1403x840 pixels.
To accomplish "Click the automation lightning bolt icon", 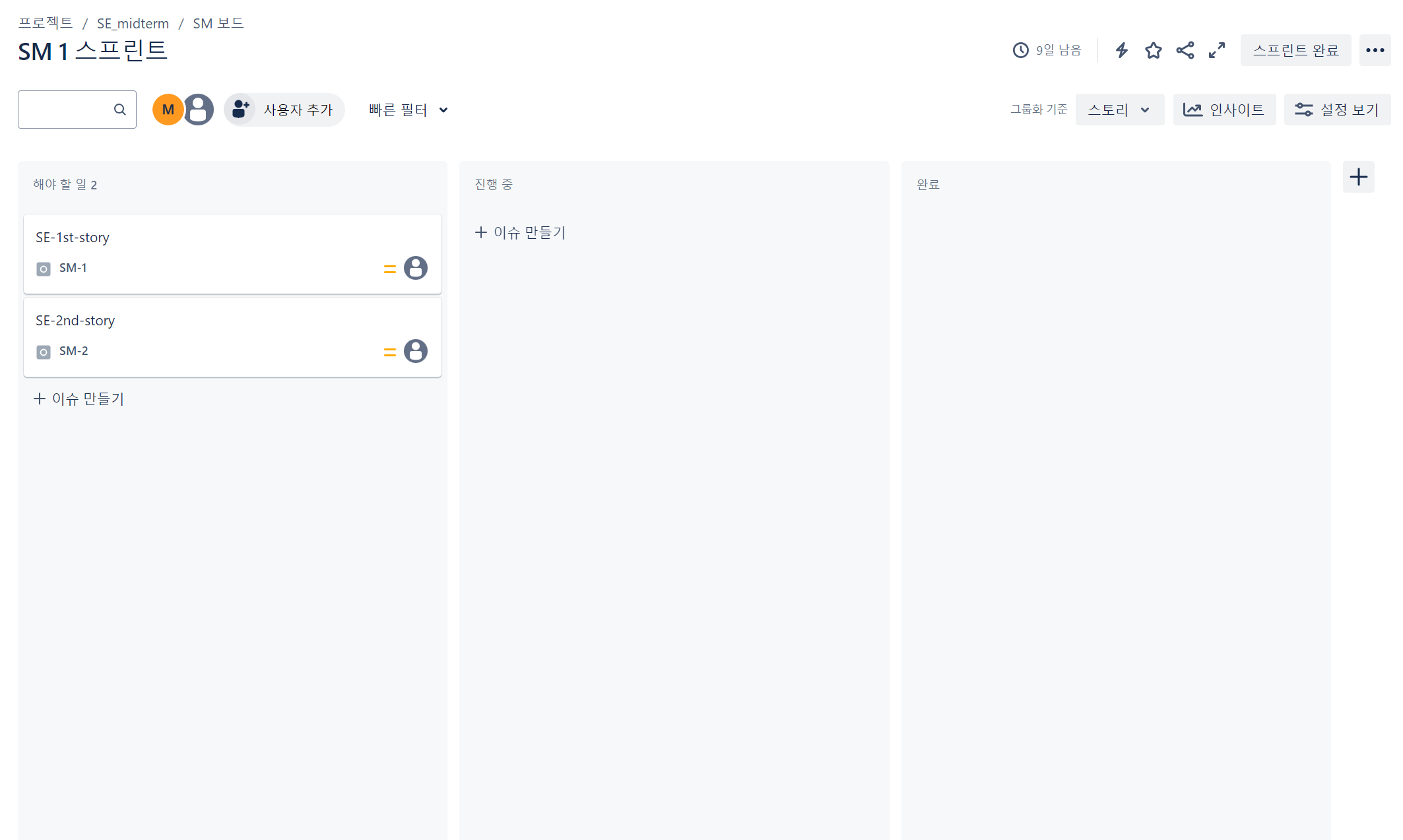I will [x=1121, y=50].
